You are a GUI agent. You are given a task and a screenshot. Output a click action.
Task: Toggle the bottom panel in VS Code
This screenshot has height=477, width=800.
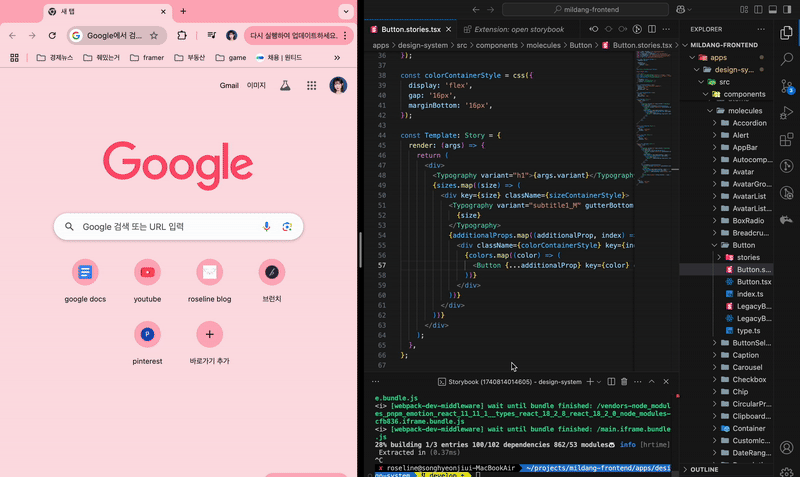(773, 9)
